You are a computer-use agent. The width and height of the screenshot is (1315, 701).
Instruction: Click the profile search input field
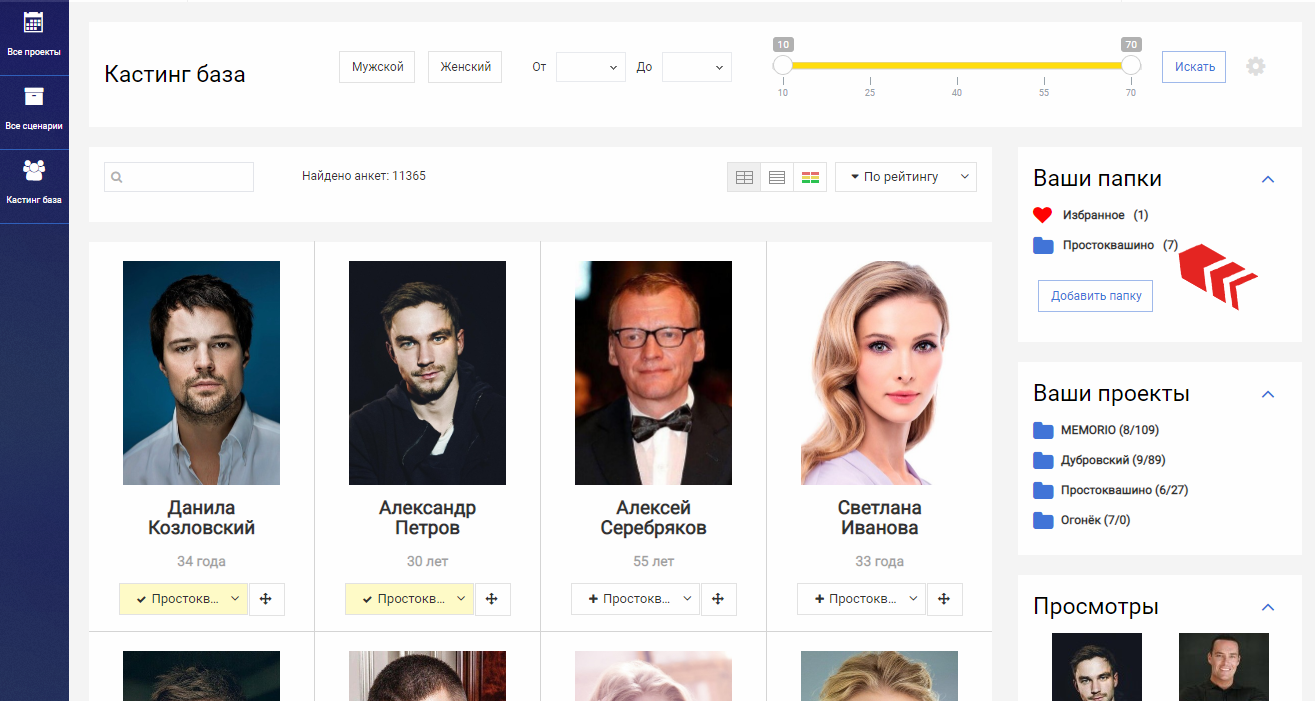pyautogui.click(x=179, y=177)
